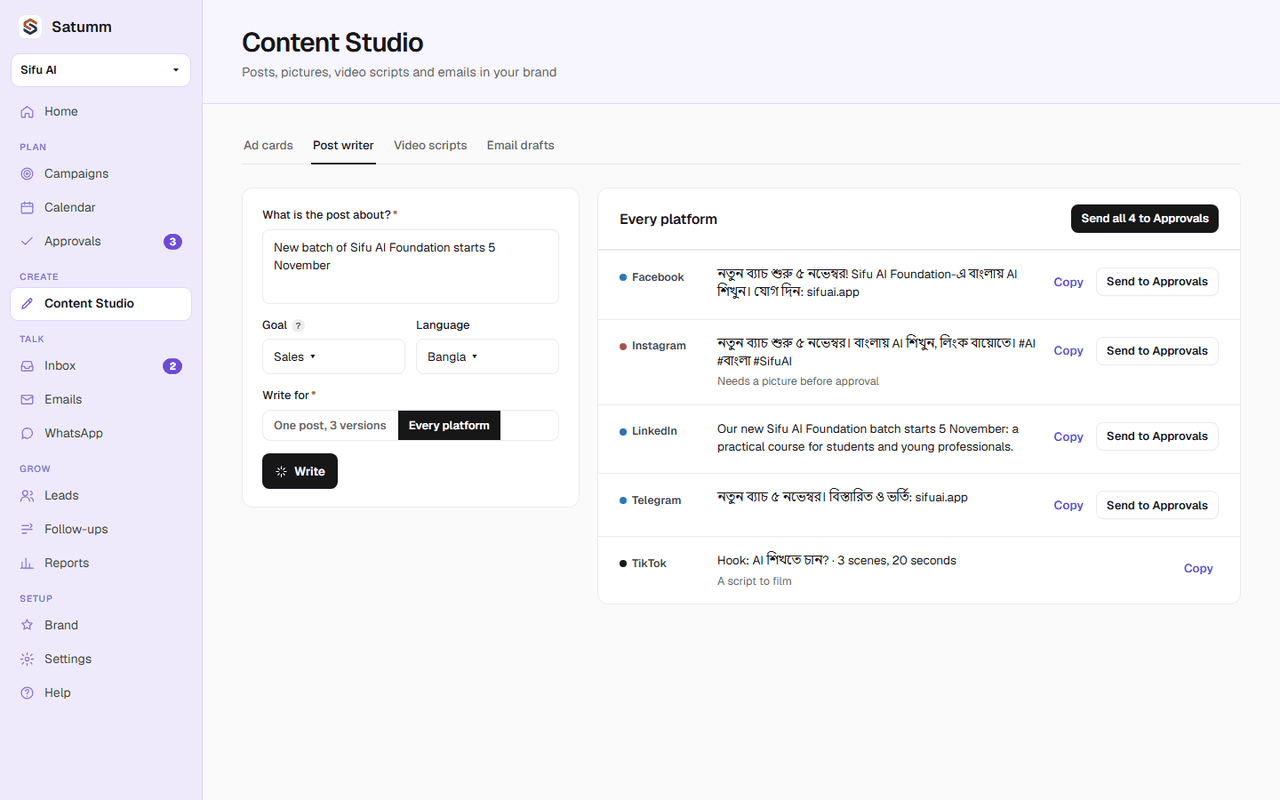Viewport: 1280px width, 800px height.
Task: Click the Content Studio pencil icon
Action: 27,304
